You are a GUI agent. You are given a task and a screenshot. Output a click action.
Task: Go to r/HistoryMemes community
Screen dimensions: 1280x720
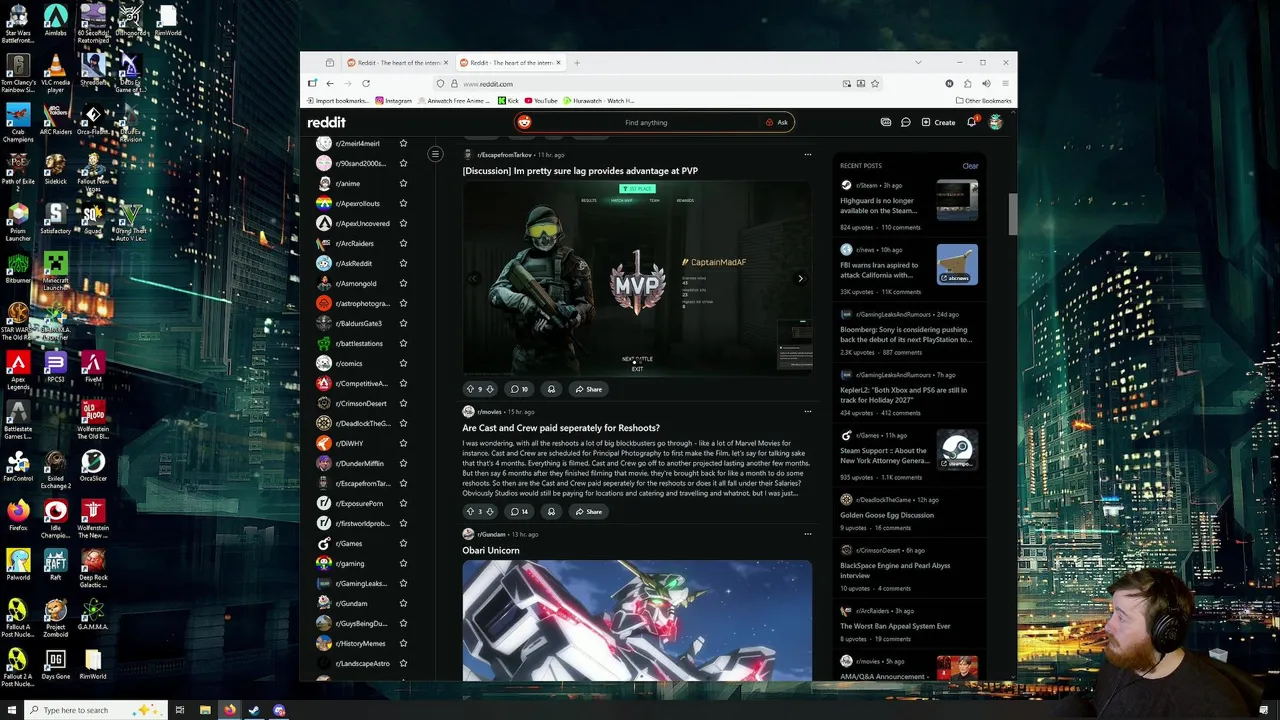360,643
